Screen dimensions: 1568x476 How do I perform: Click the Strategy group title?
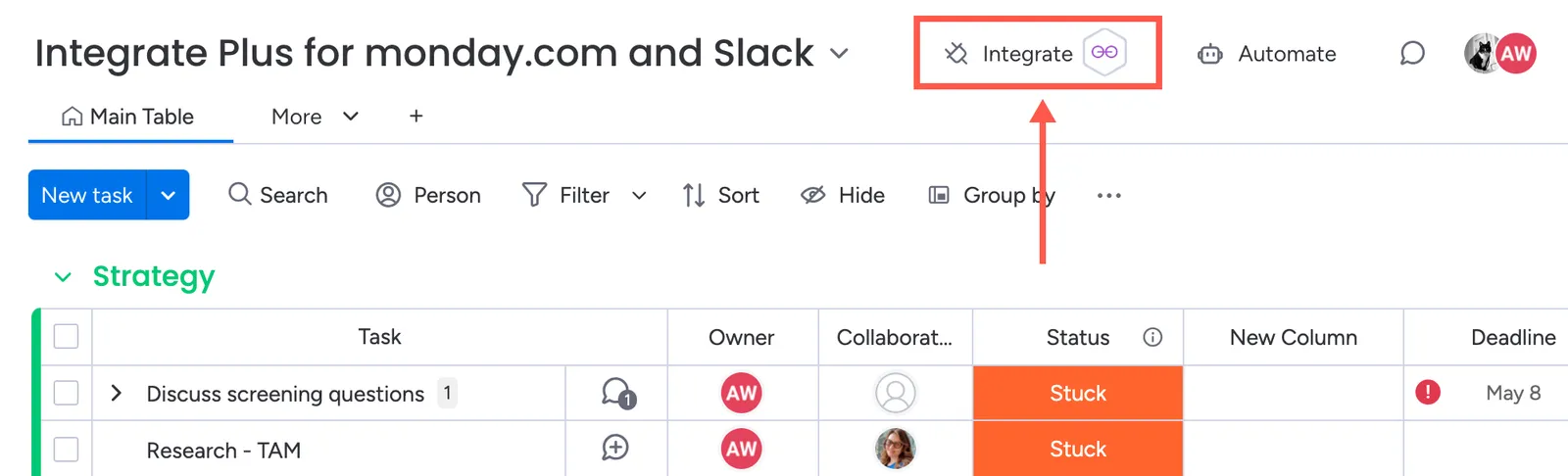[x=154, y=277]
